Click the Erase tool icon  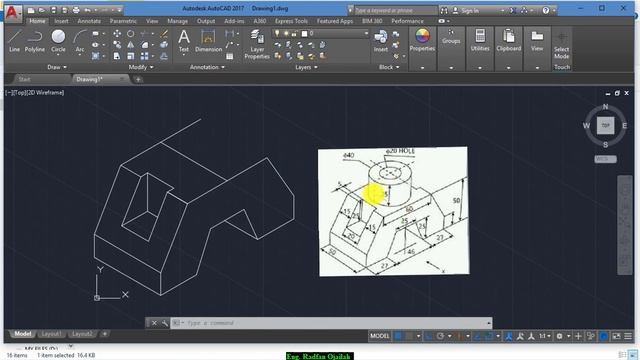pos(164,34)
